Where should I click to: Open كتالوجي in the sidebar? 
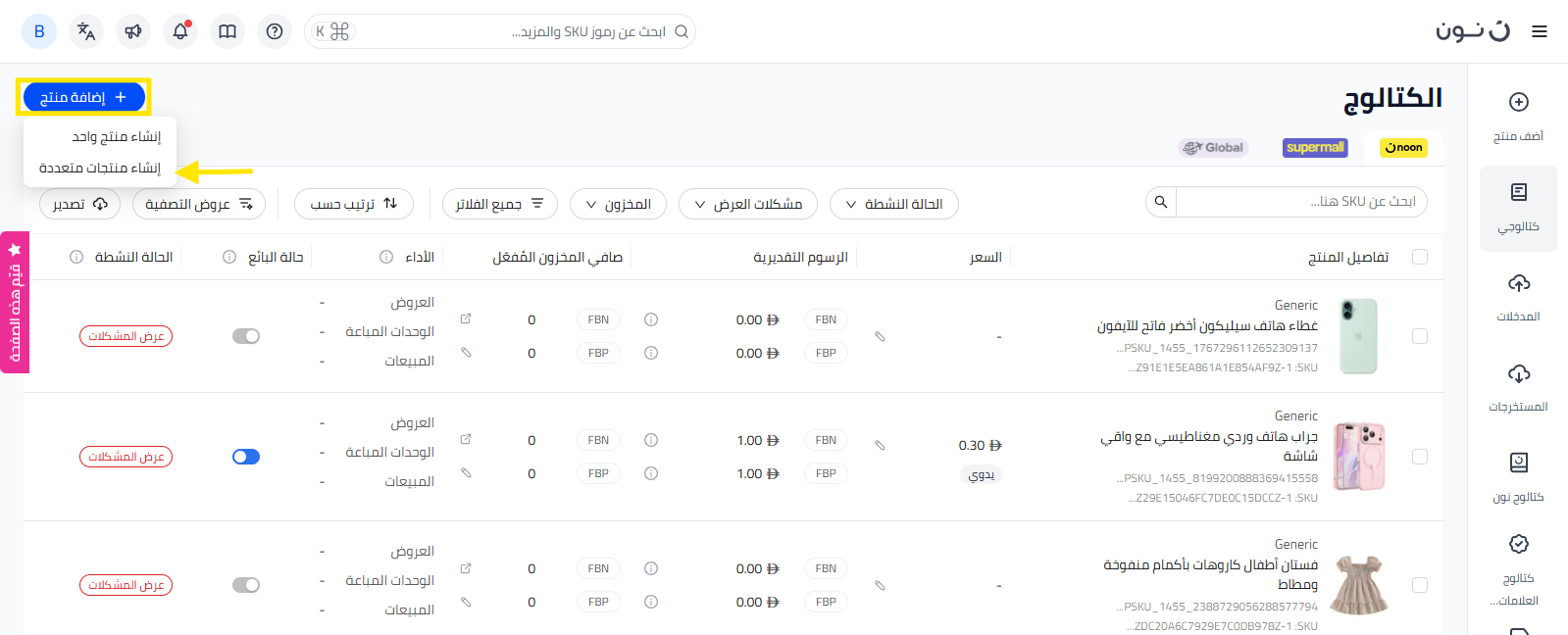(x=1518, y=208)
